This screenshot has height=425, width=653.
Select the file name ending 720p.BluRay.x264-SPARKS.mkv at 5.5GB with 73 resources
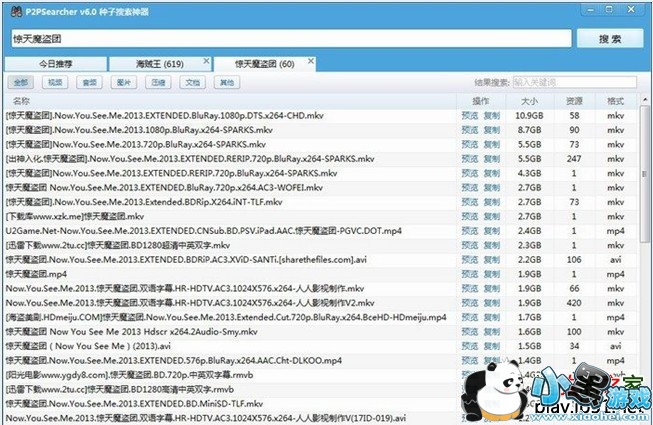[136, 144]
